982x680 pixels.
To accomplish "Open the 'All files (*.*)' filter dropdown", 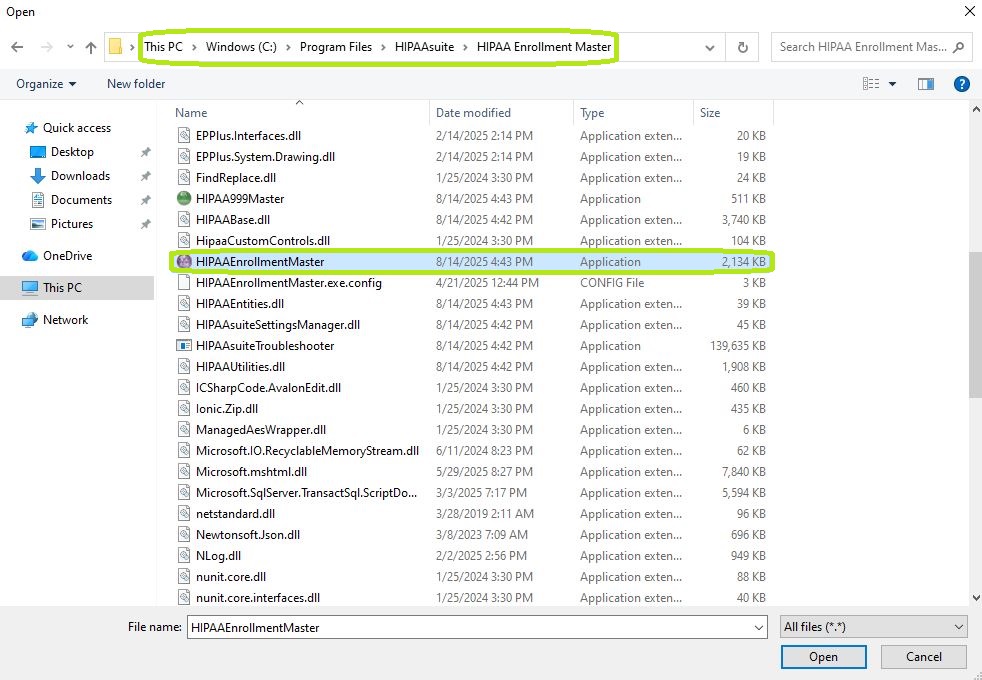I will tap(874, 627).
